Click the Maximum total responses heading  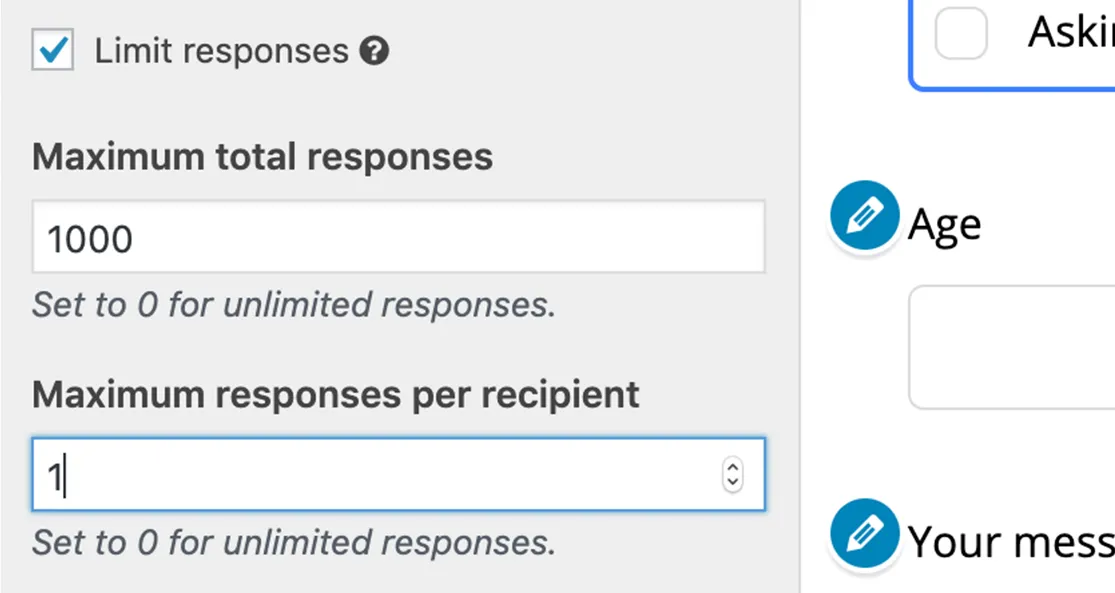tap(262, 157)
